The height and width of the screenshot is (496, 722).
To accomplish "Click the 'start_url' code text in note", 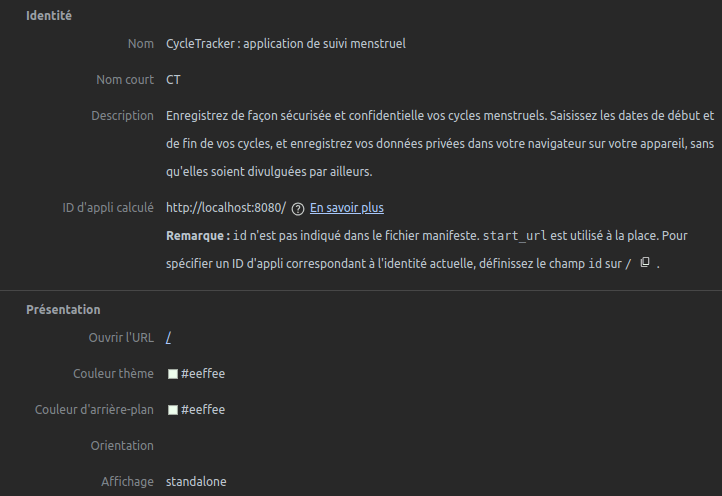I will point(513,236).
